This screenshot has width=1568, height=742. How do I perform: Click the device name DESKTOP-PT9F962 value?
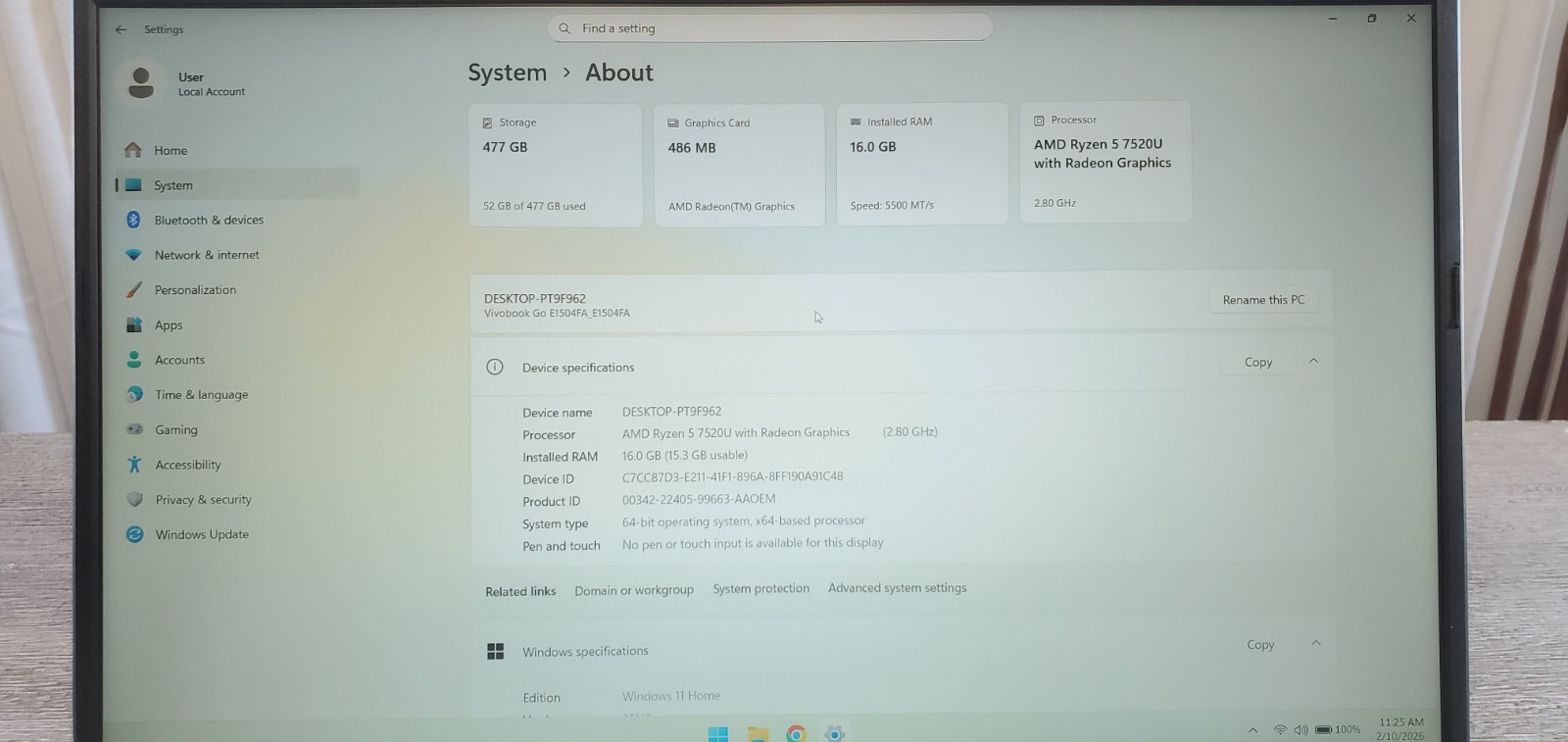point(671,412)
